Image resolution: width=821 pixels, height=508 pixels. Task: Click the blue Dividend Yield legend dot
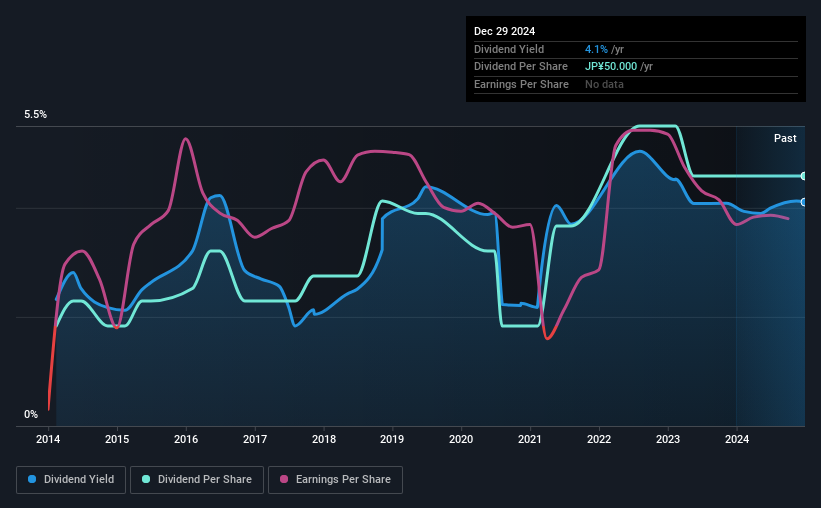point(32,479)
